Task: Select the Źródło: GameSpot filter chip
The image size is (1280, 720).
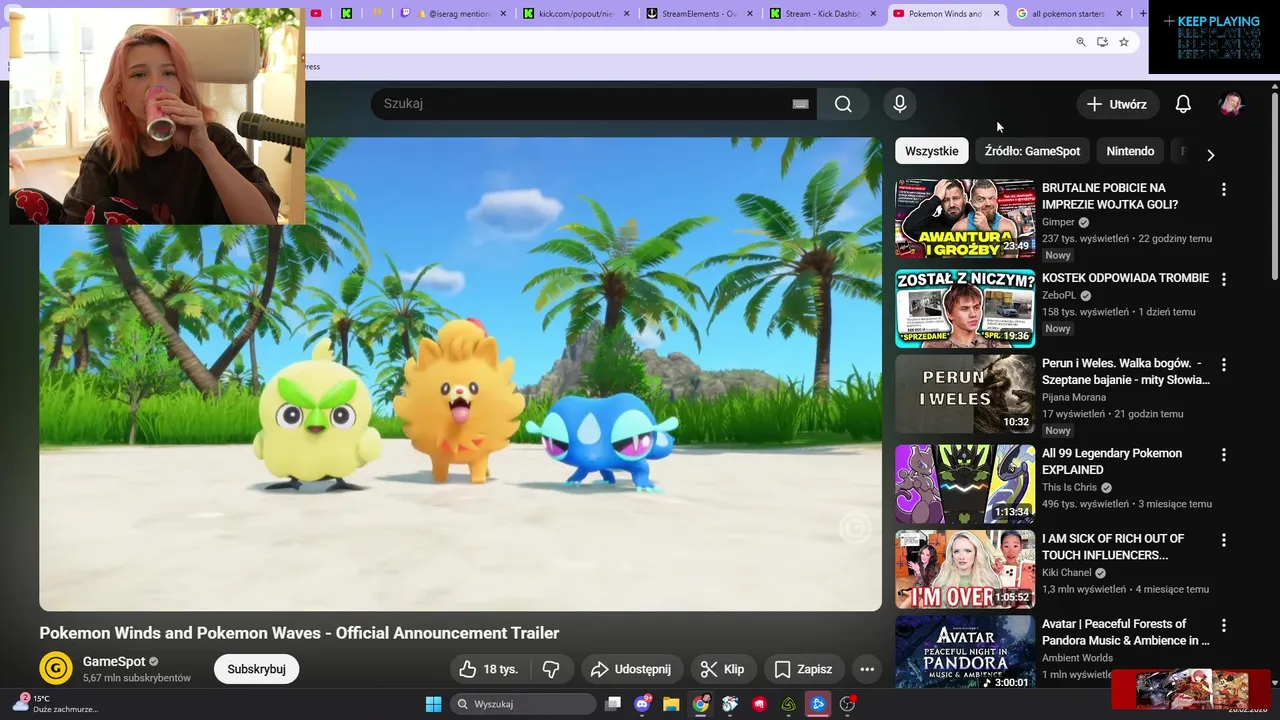Action: coord(1032,151)
